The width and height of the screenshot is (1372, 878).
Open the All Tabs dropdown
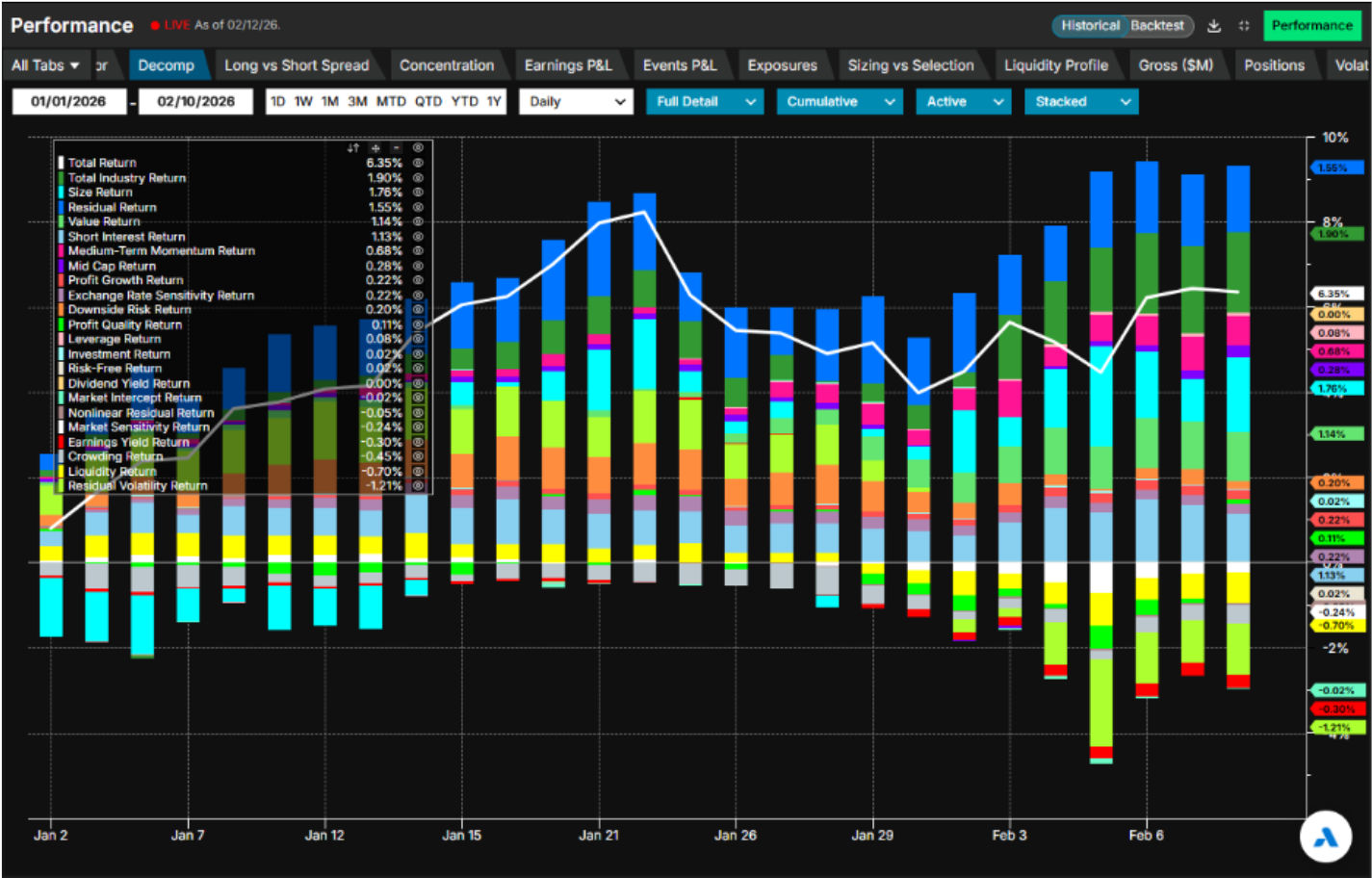[45, 65]
